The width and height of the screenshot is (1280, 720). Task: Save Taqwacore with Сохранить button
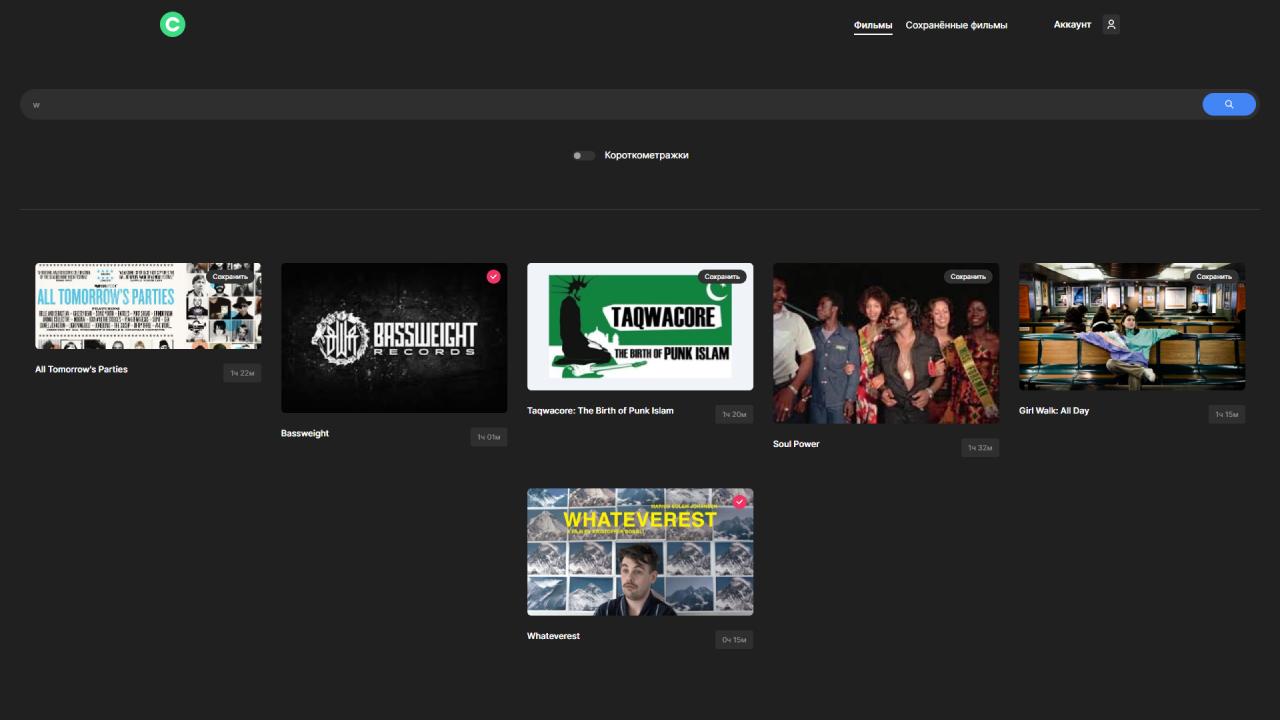tap(722, 276)
